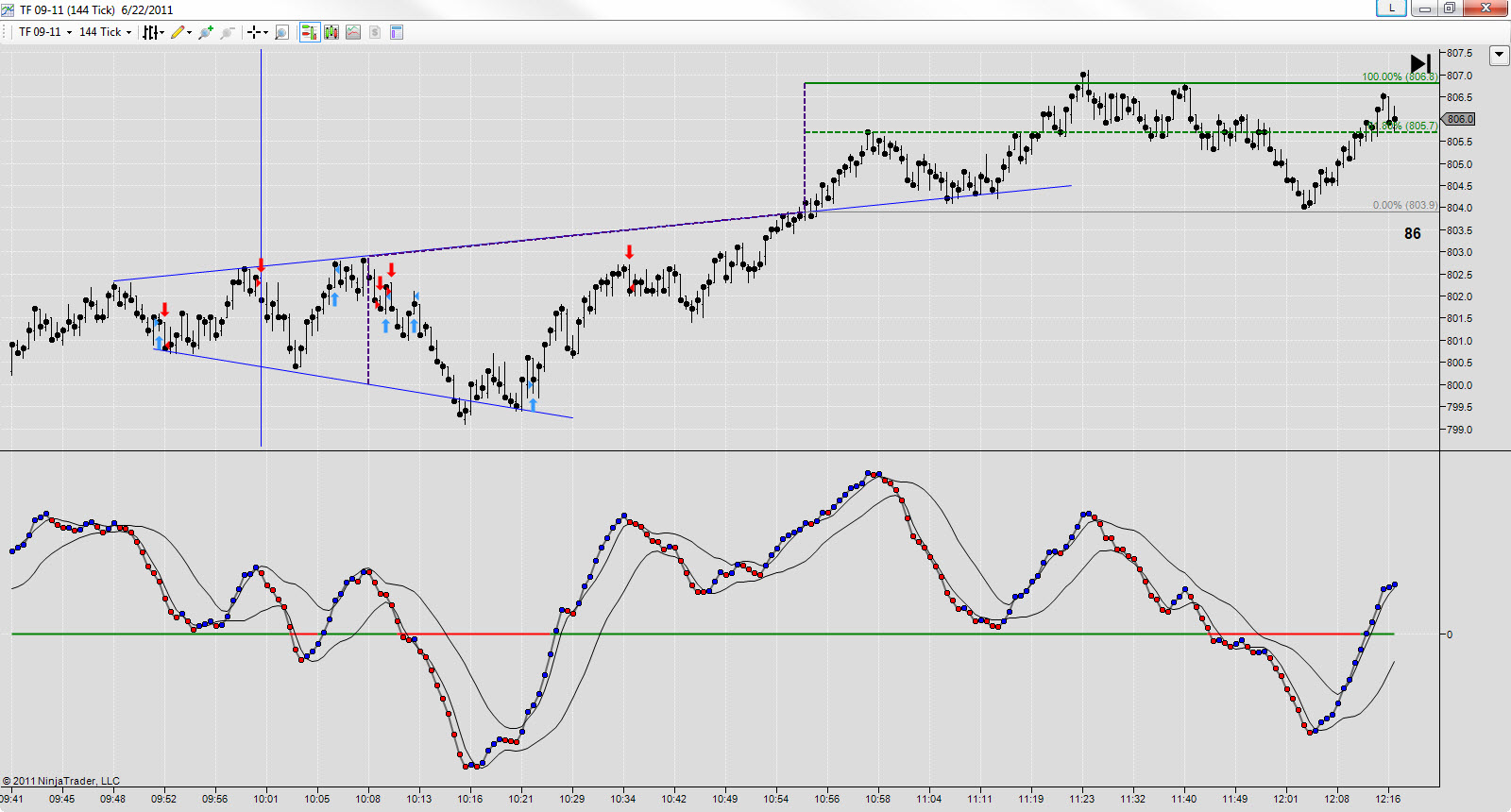Image resolution: width=1511 pixels, height=812 pixels.
Task: Click the zoom in magnifier icon
Action: (x=206, y=32)
